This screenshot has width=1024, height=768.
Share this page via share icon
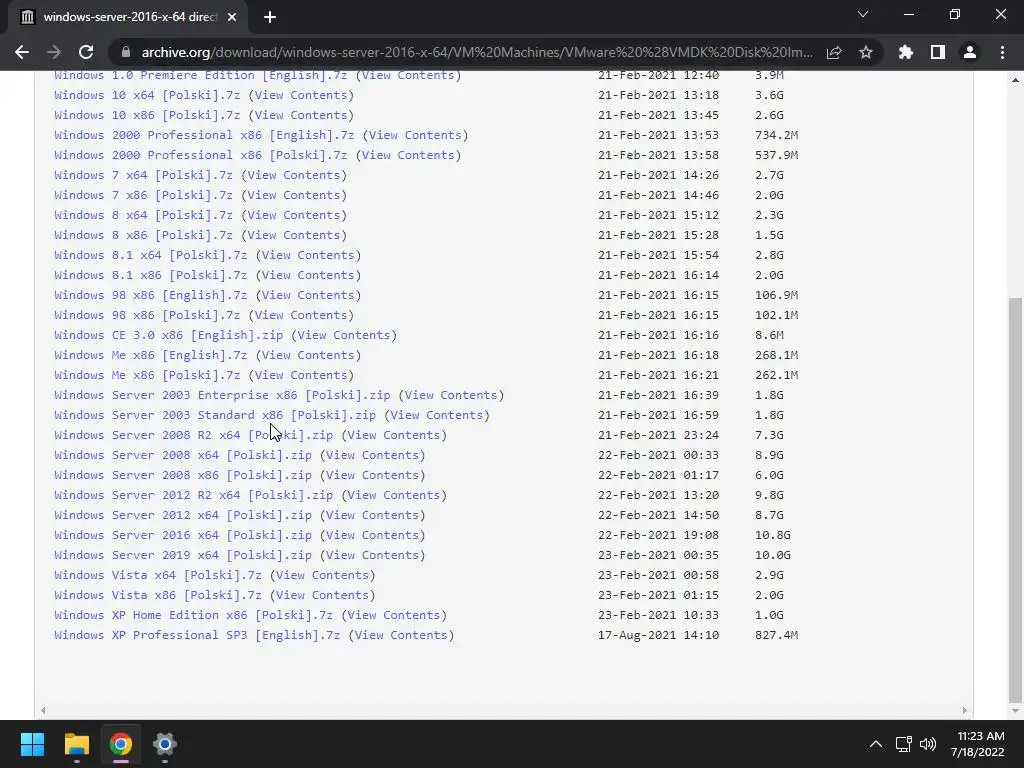click(834, 52)
